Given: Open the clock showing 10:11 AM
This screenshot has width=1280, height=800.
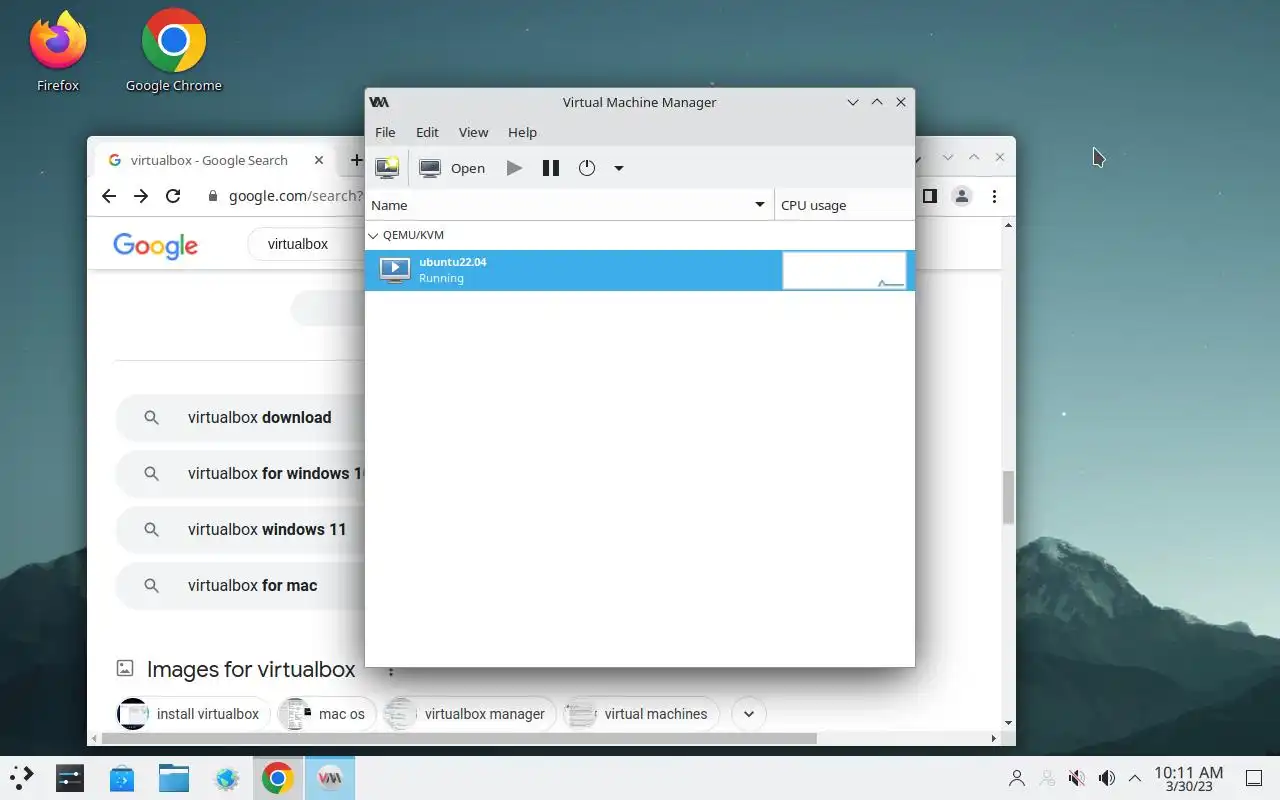Looking at the screenshot, I should pyautogui.click(x=1188, y=778).
